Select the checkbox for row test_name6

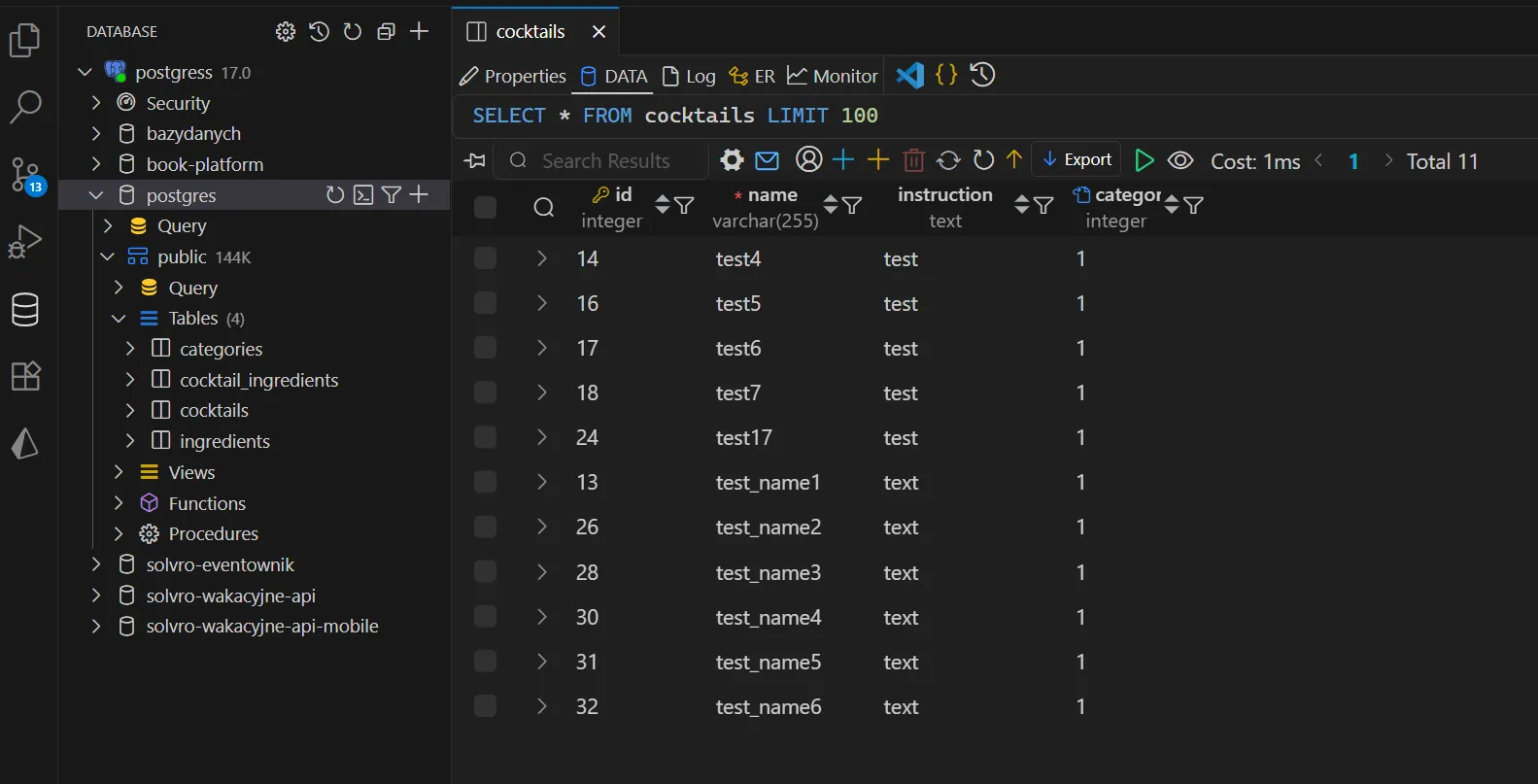(485, 706)
